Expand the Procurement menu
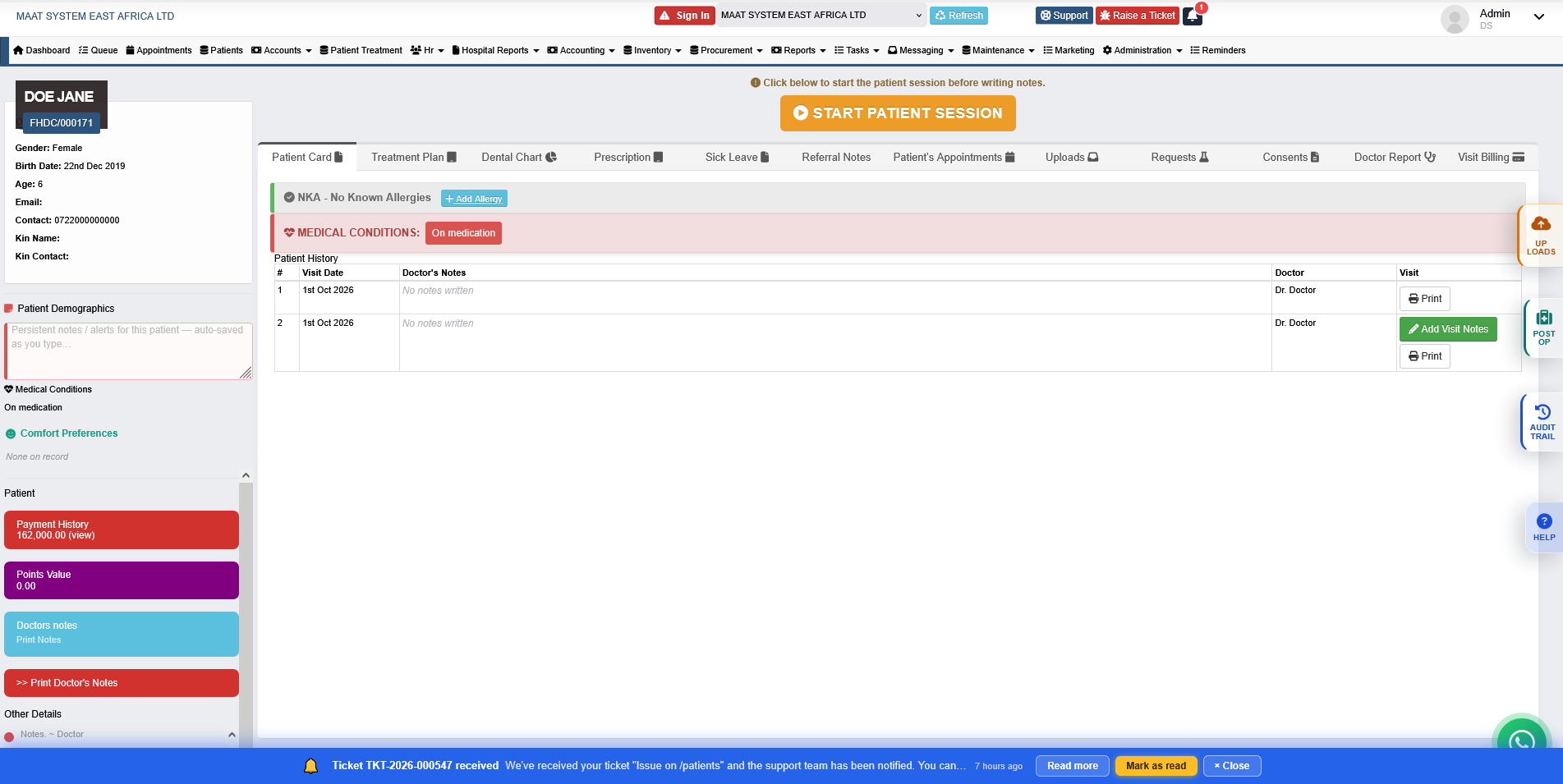Viewport: 1563px width, 784px height. (727, 50)
